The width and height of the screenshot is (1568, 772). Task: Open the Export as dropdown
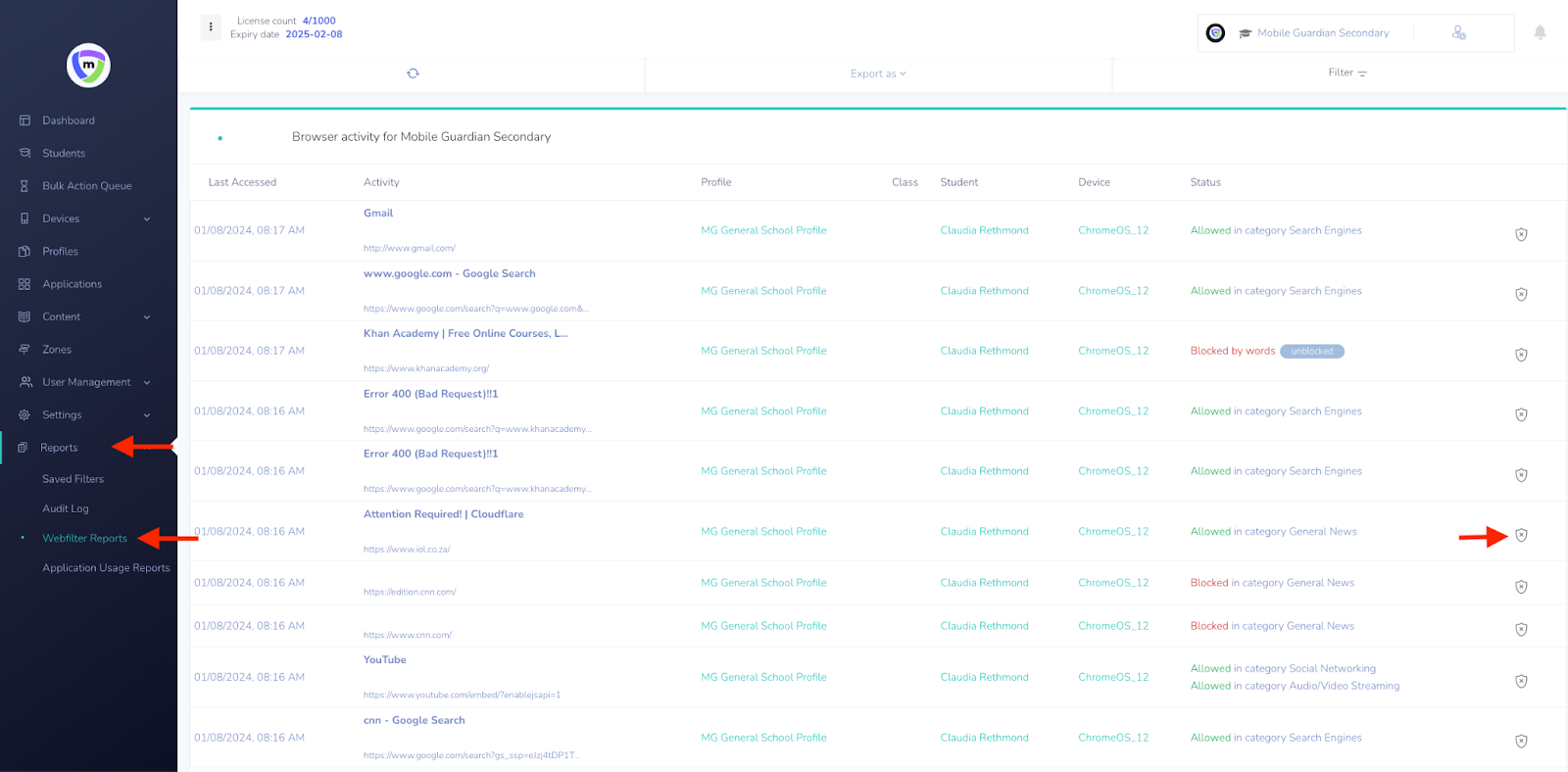878,73
